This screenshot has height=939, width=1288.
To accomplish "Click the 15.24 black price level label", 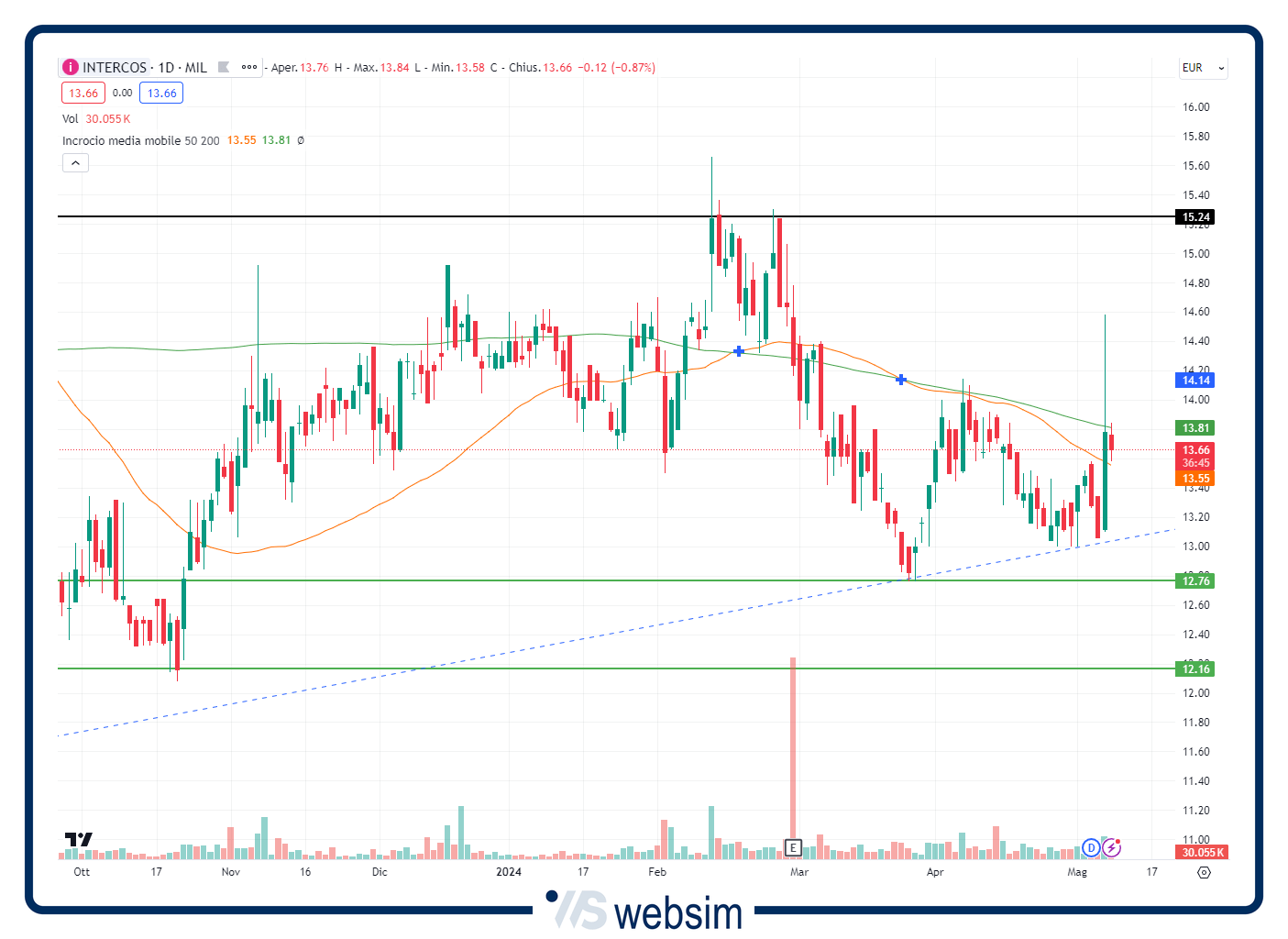I will pyautogui.click(x=1195, y=217).
